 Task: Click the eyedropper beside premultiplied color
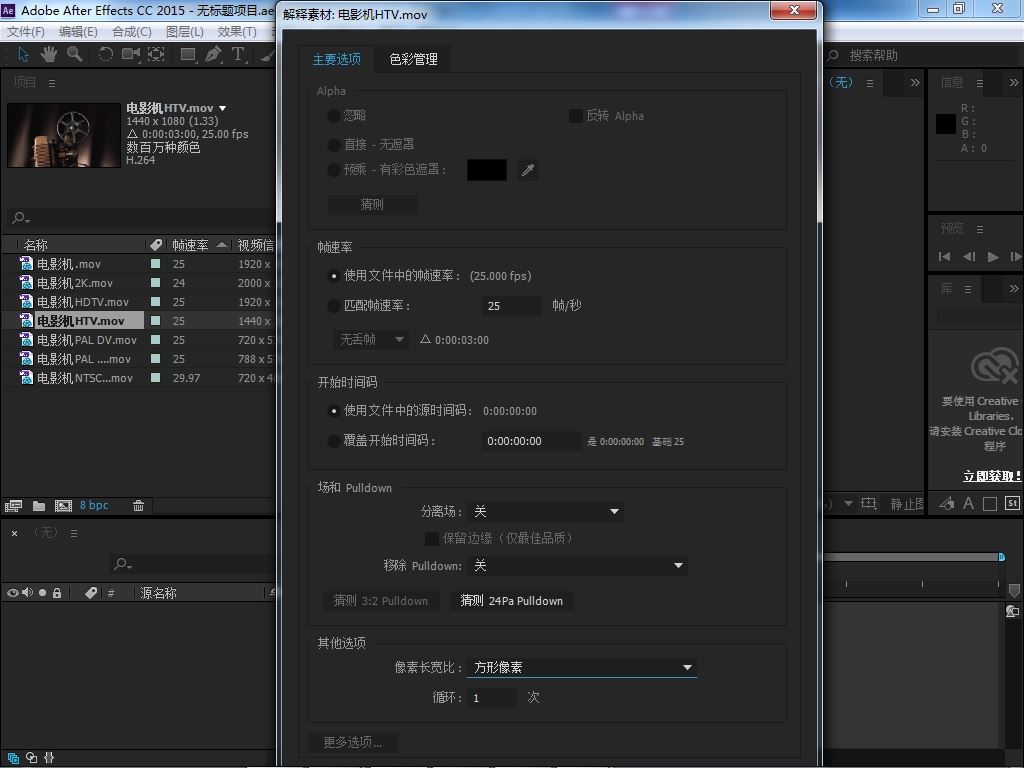(x=528, y=170)
